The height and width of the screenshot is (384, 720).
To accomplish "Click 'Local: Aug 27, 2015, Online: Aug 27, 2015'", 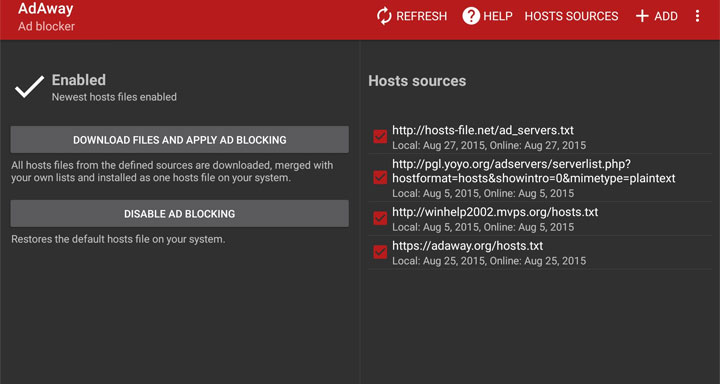I will 489,146.
